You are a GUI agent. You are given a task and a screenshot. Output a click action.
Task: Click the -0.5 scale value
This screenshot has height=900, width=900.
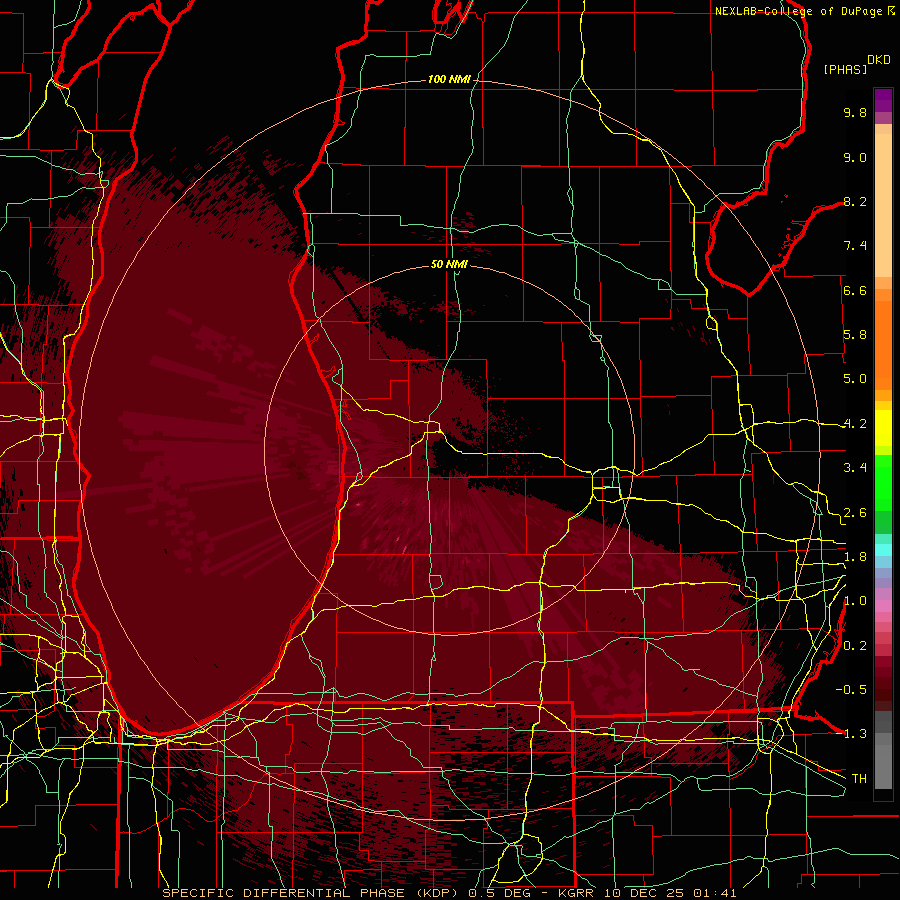click(851, 690)
